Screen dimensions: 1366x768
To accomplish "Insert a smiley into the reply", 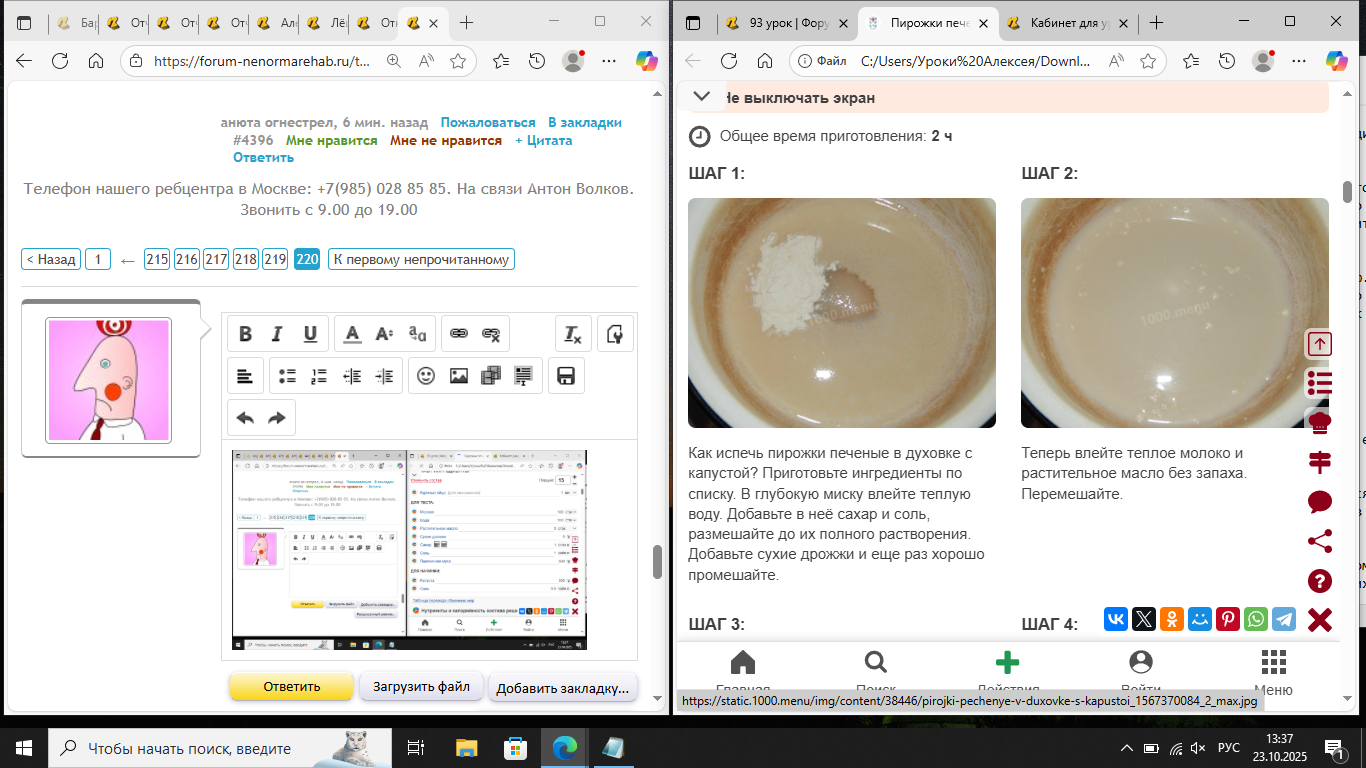I will tap(426, 376).
